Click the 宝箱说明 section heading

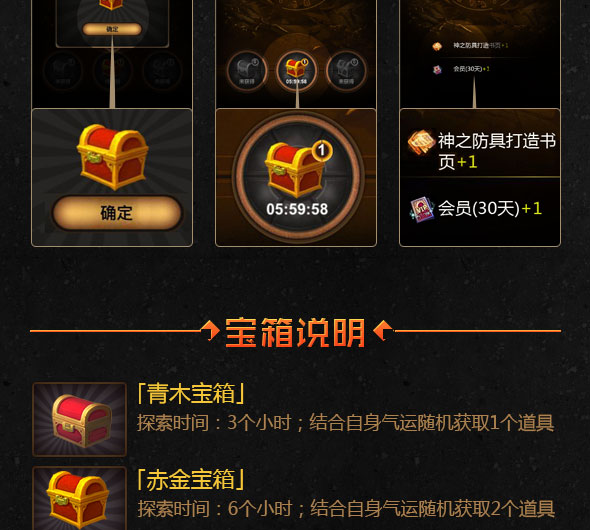pyautogui.click(x=295, y=333)
